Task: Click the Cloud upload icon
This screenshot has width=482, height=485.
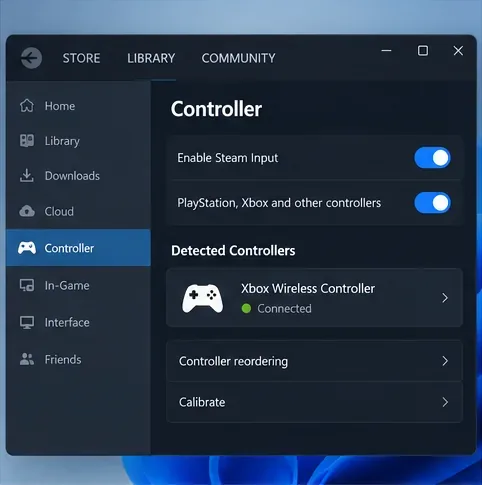Action: coord(27,211)
